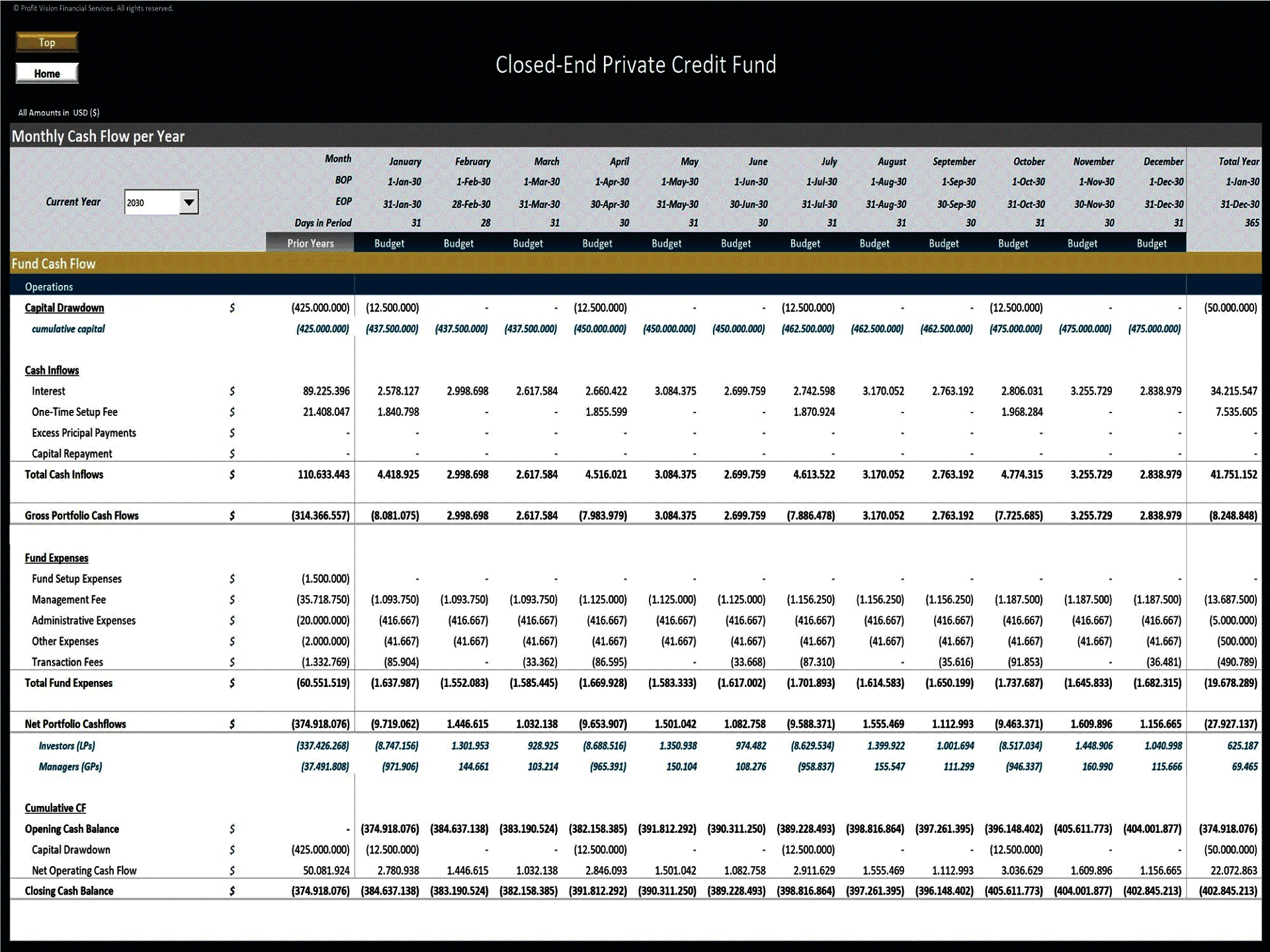Select the Cash Inflows section heading
Screen dimensions: 1270x952
pyautogui.click(x=52, y=370)
